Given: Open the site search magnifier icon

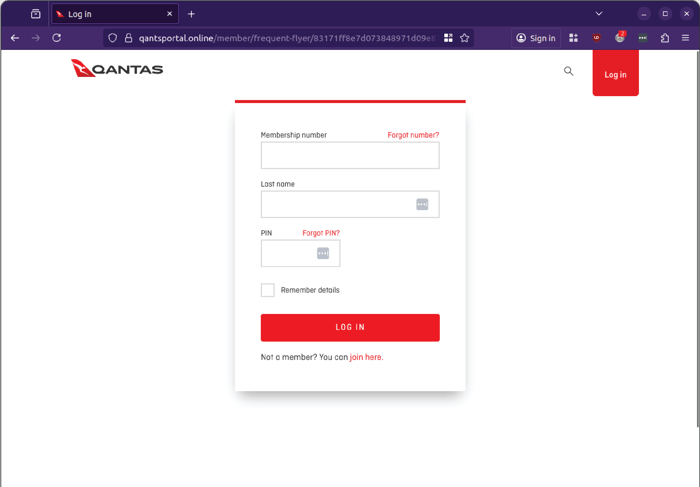Looking at the screenshot, I should [x=569, y=71].
